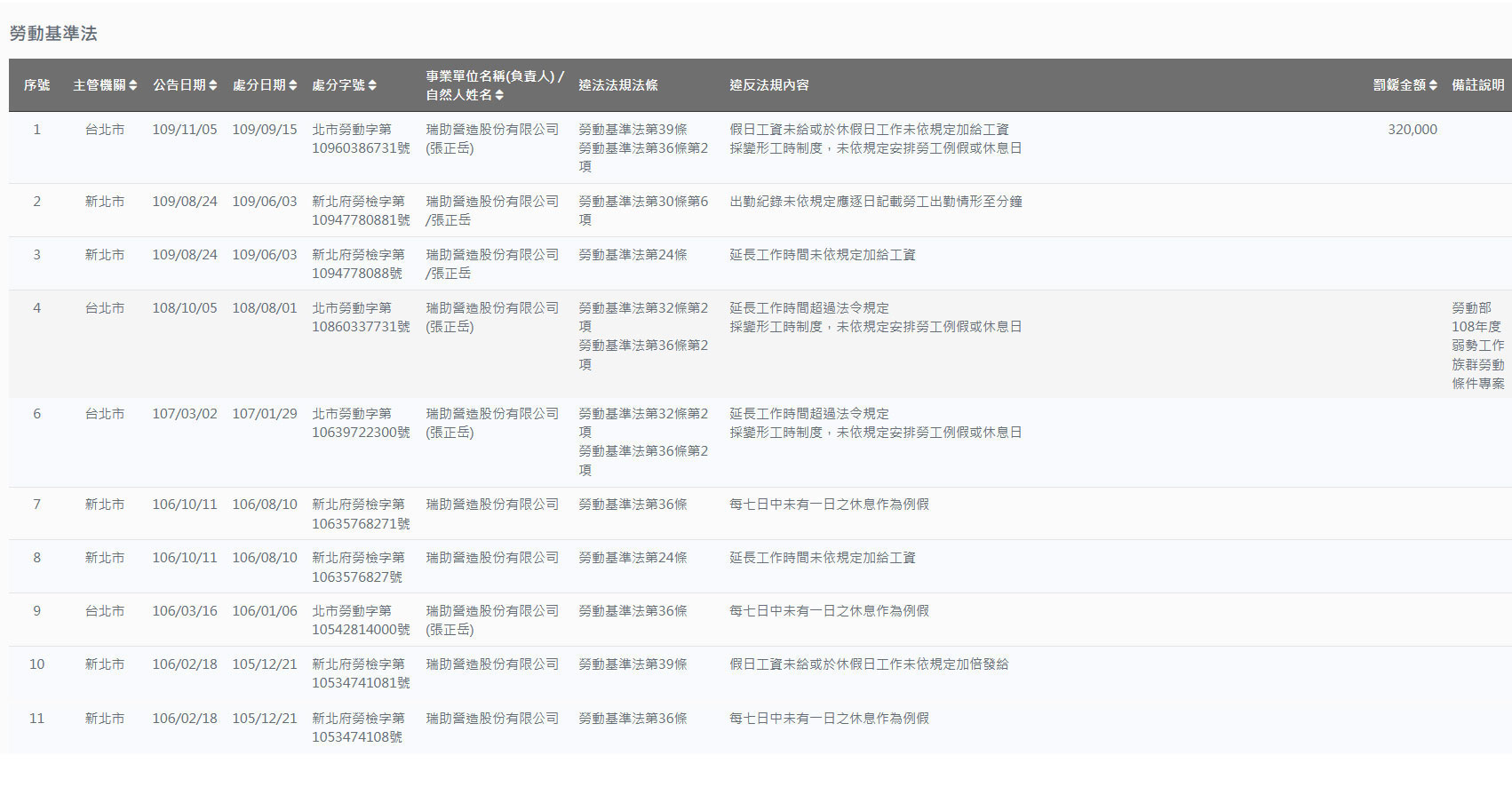
Task: Select the 違法法規法條 column header
Action: [618, 85]
